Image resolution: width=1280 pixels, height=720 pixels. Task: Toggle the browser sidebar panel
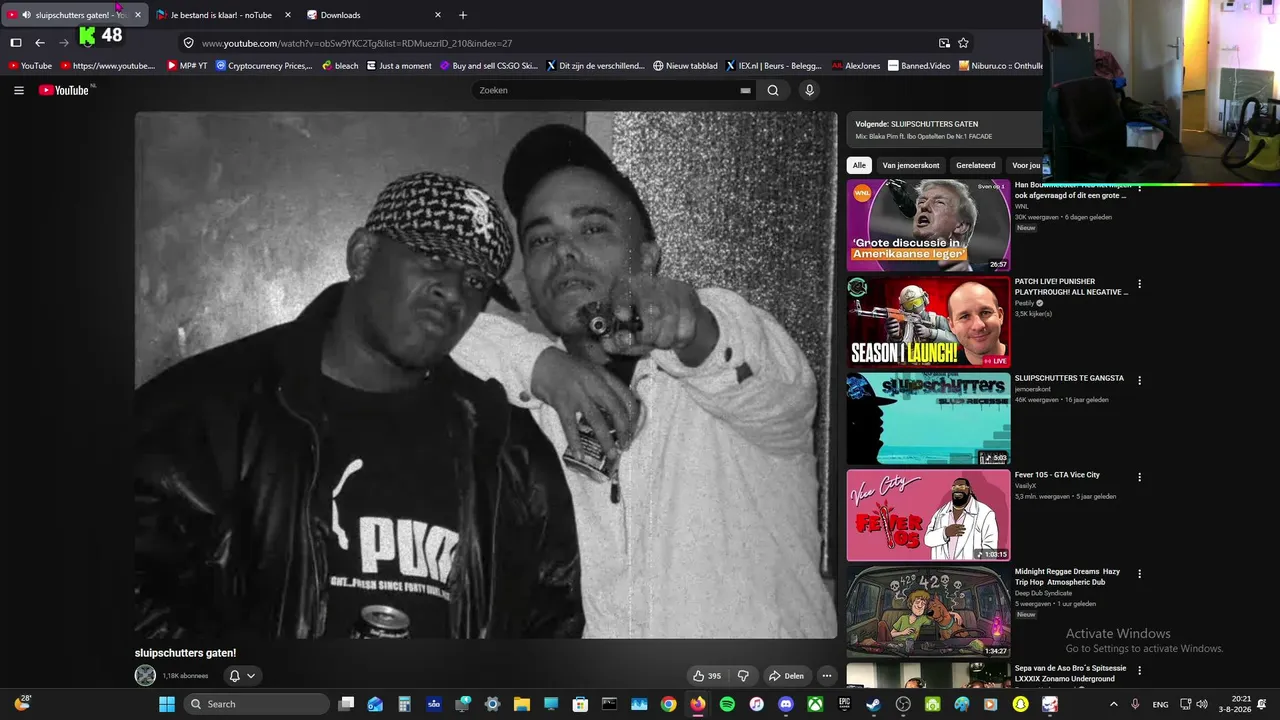click(16, 43)
